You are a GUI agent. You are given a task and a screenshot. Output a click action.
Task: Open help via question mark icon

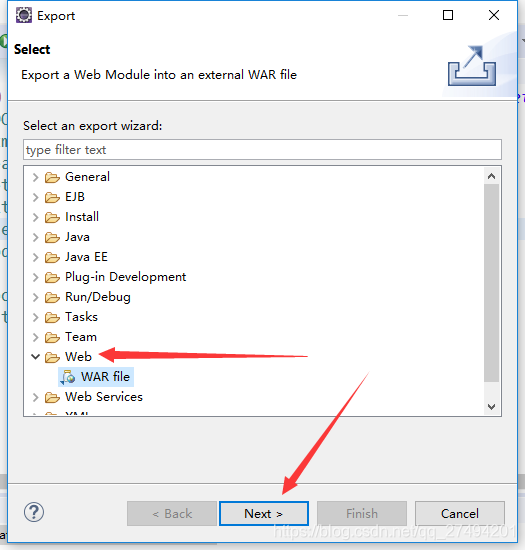(x=34, y=512)
